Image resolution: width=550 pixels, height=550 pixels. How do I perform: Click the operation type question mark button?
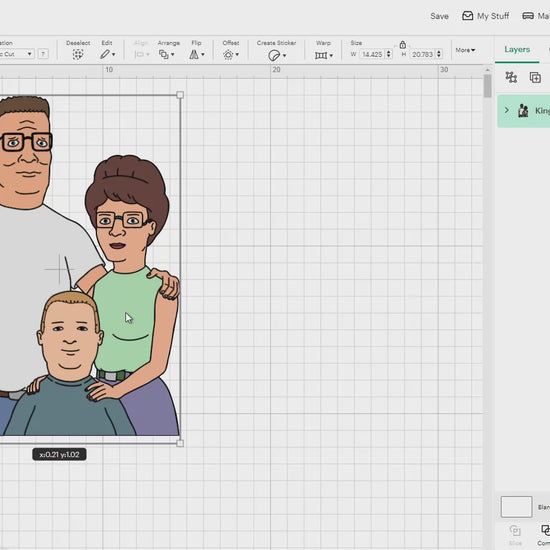43,54
